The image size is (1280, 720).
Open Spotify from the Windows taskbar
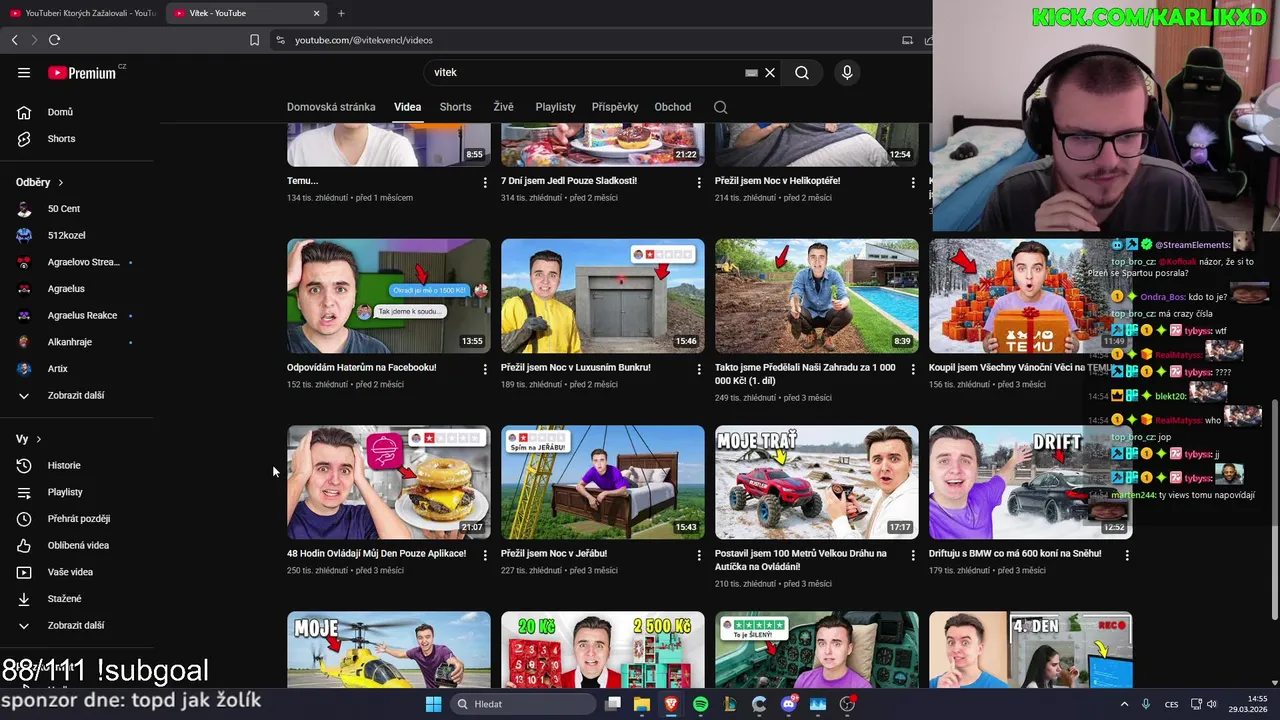700,704
